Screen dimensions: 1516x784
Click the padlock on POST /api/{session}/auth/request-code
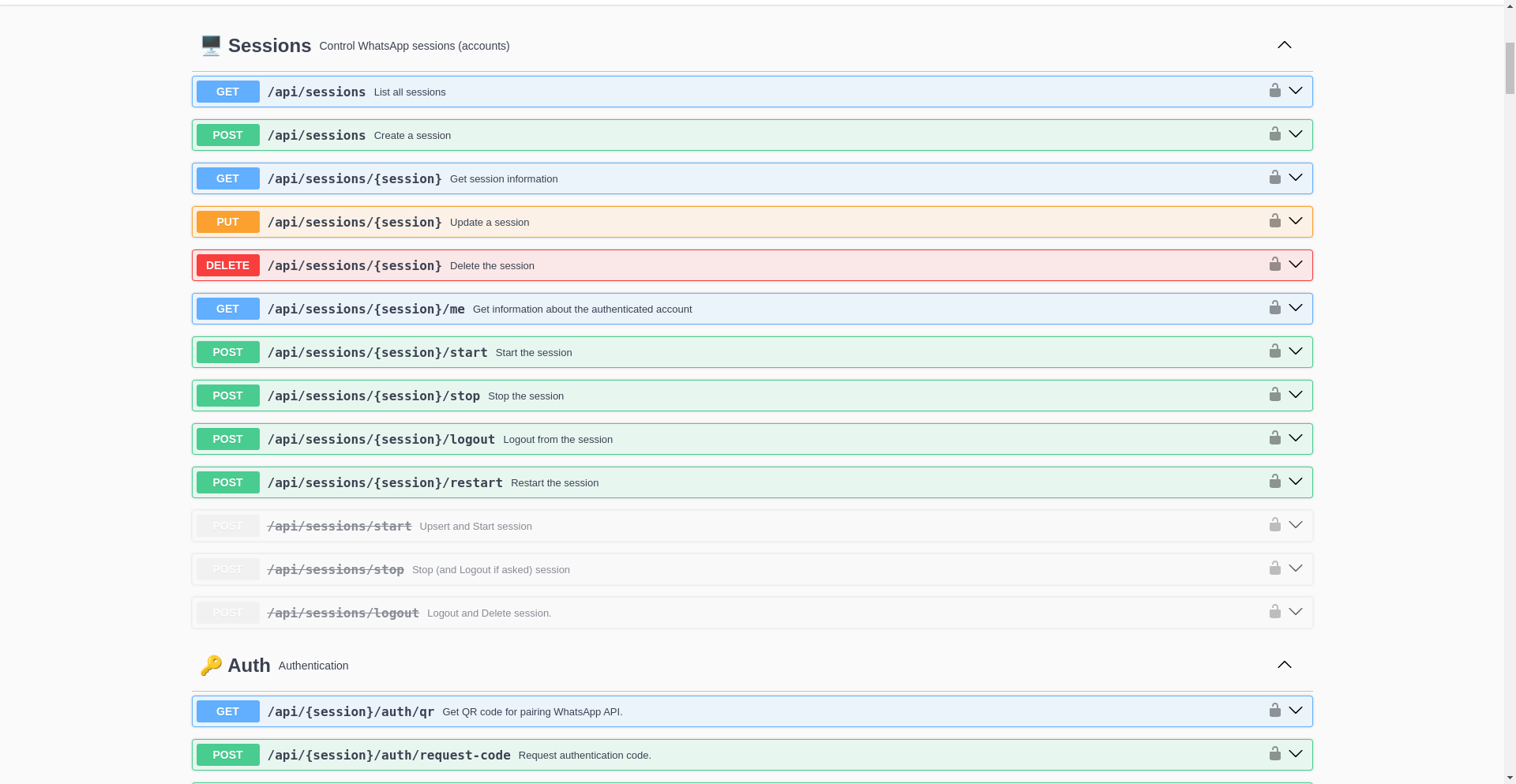pos(1275,753)
